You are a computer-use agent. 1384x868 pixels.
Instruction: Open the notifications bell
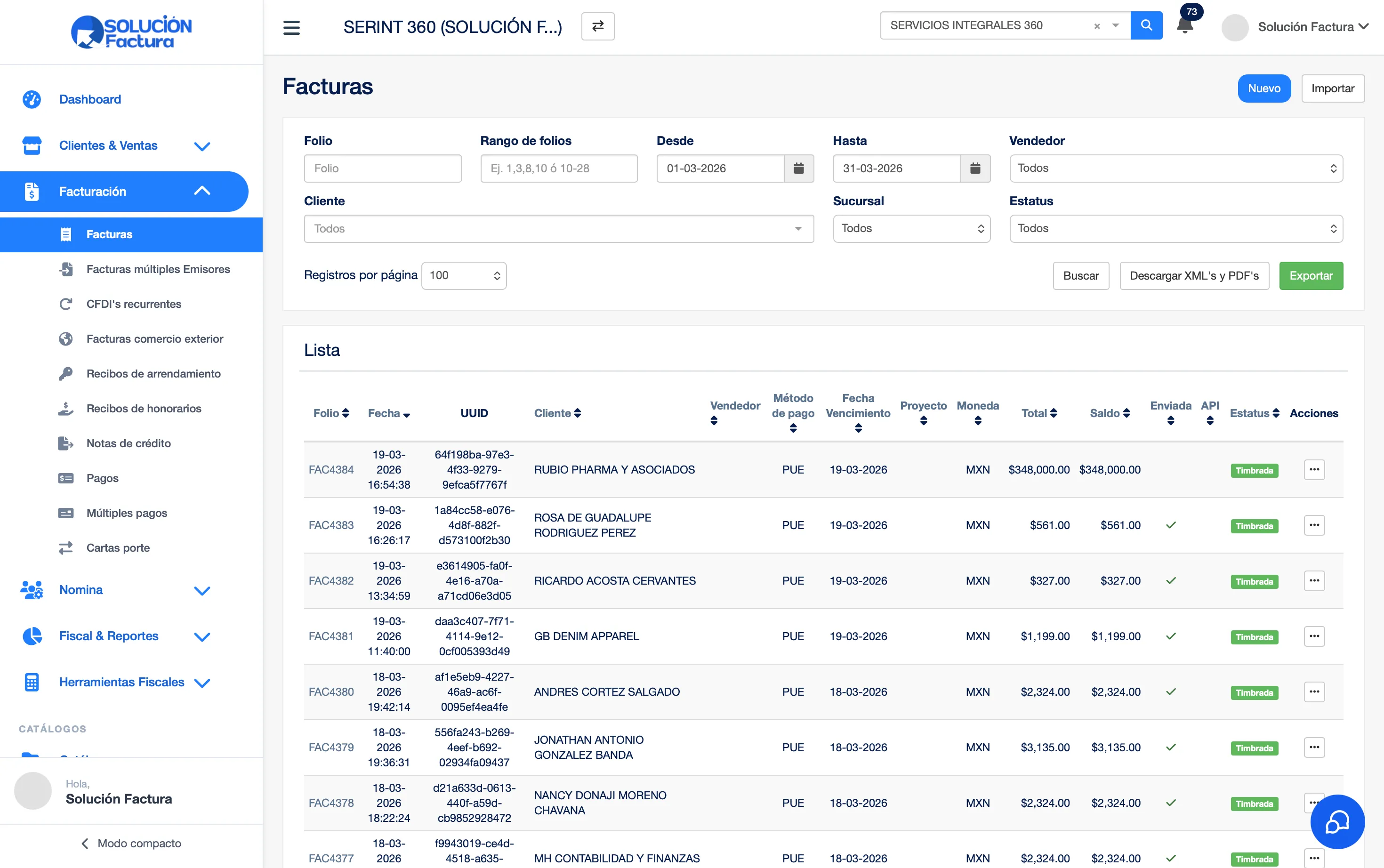pos(1185,26)
